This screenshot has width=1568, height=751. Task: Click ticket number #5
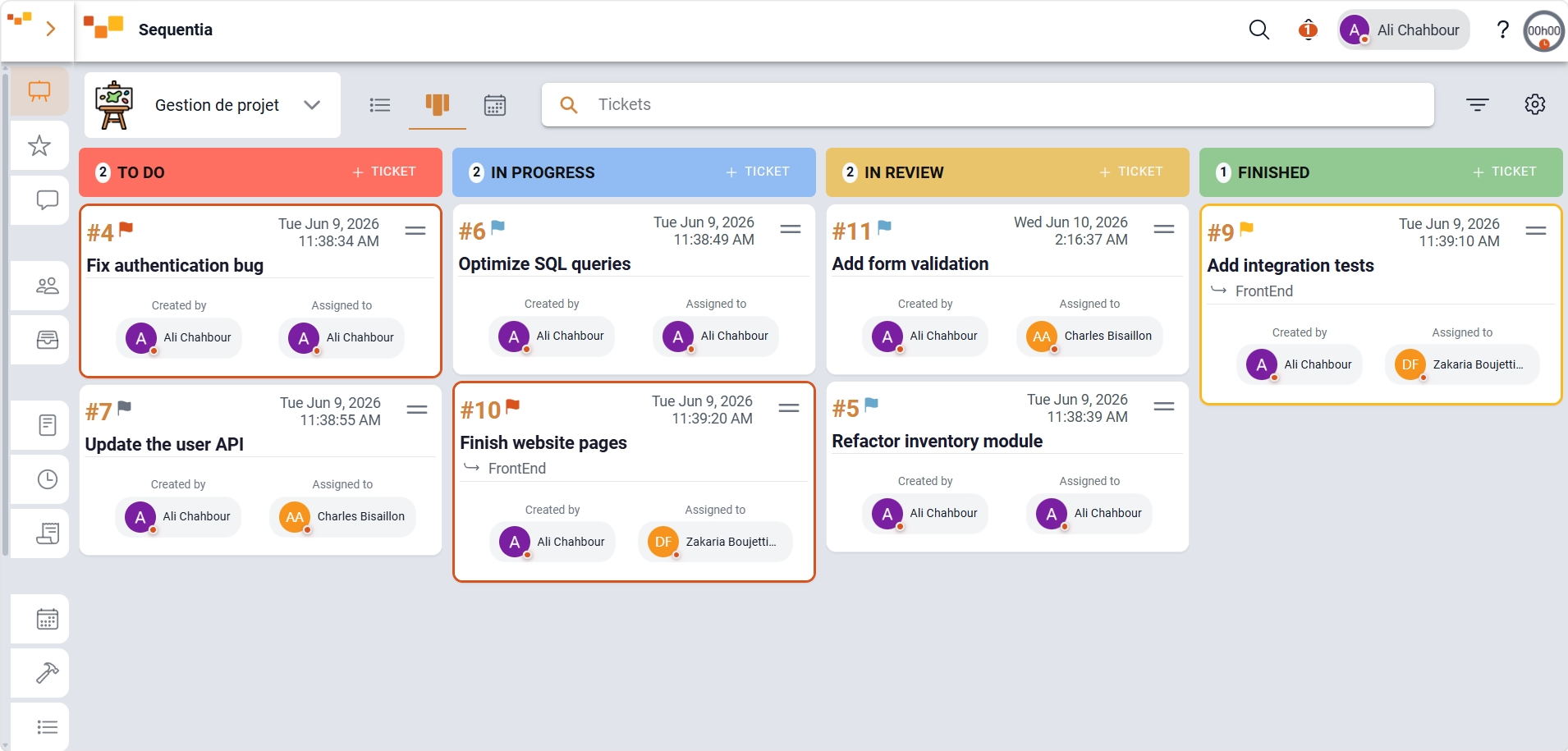pos(845,409)
